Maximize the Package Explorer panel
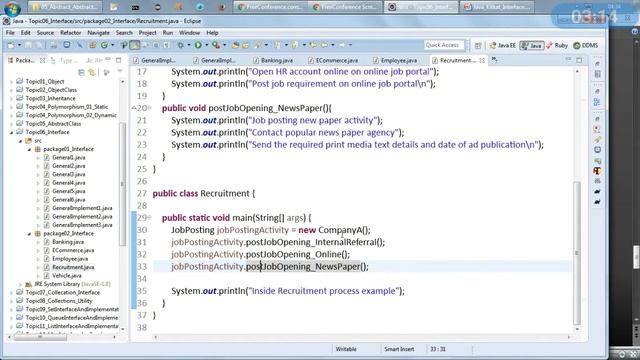The image size is (640, 360). [x=119, y=60]
